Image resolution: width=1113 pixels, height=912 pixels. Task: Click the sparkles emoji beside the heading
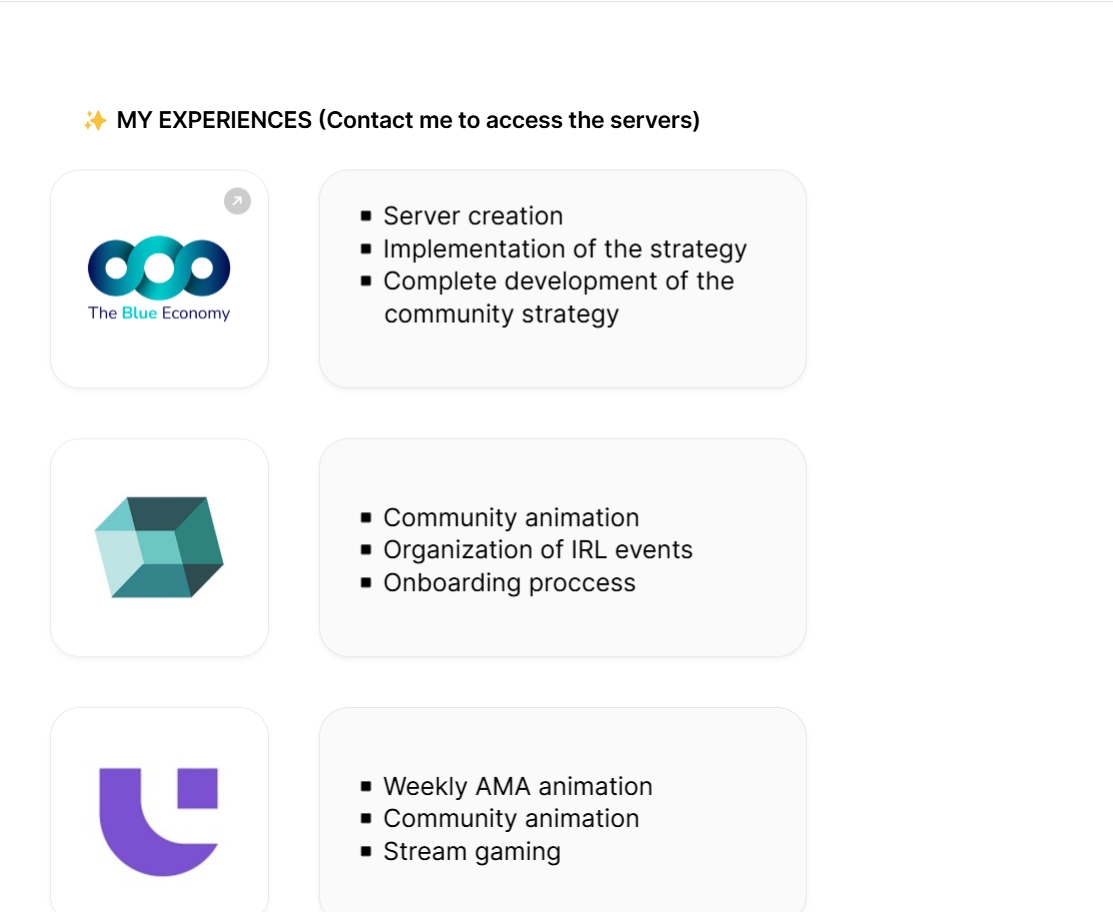95,120
